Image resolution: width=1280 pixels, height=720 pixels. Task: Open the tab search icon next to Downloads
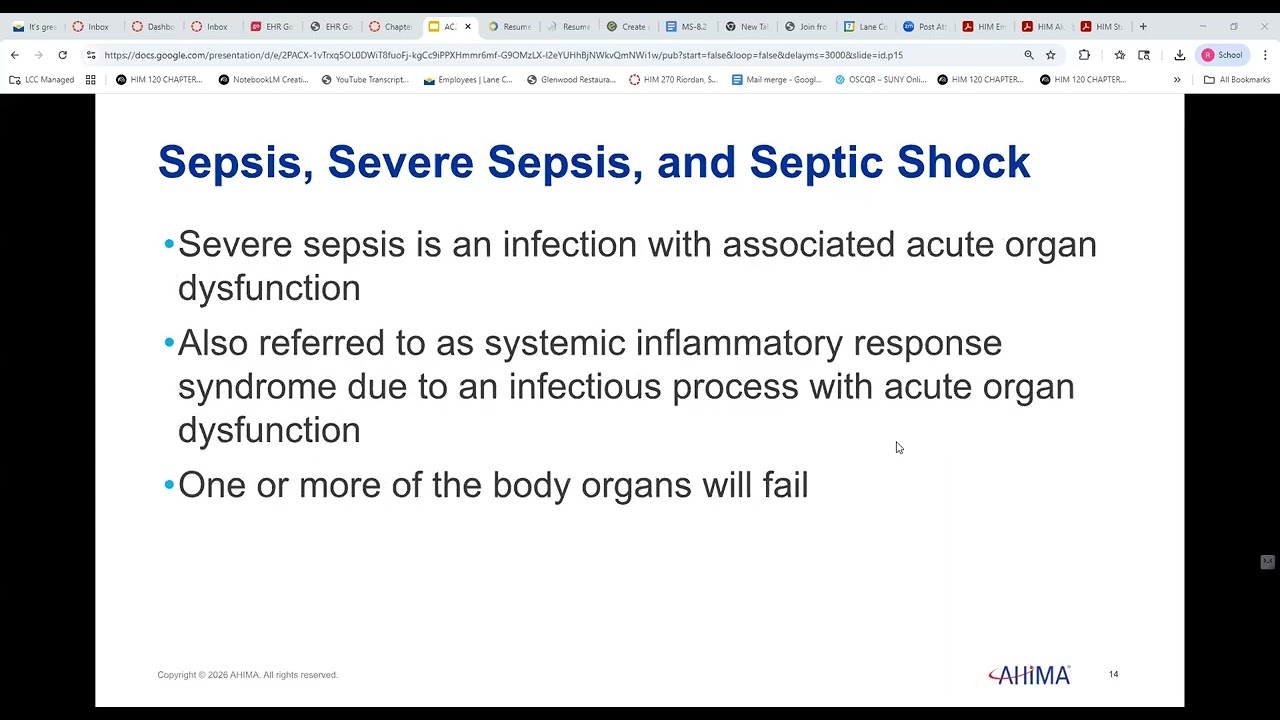(1144, 55)
